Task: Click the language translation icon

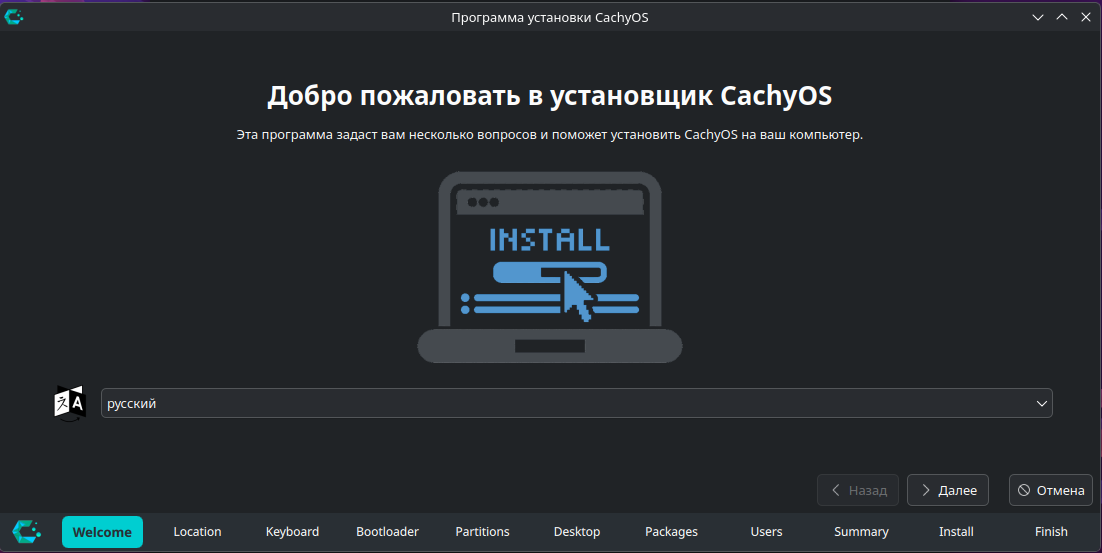Action: tap(70, 403)
